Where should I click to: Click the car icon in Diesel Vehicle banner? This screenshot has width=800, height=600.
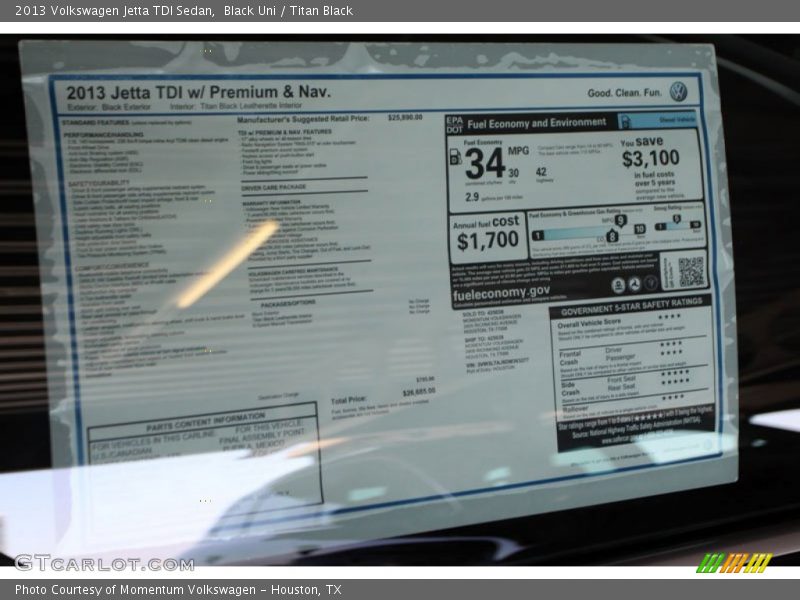click(x=625, y=122)
